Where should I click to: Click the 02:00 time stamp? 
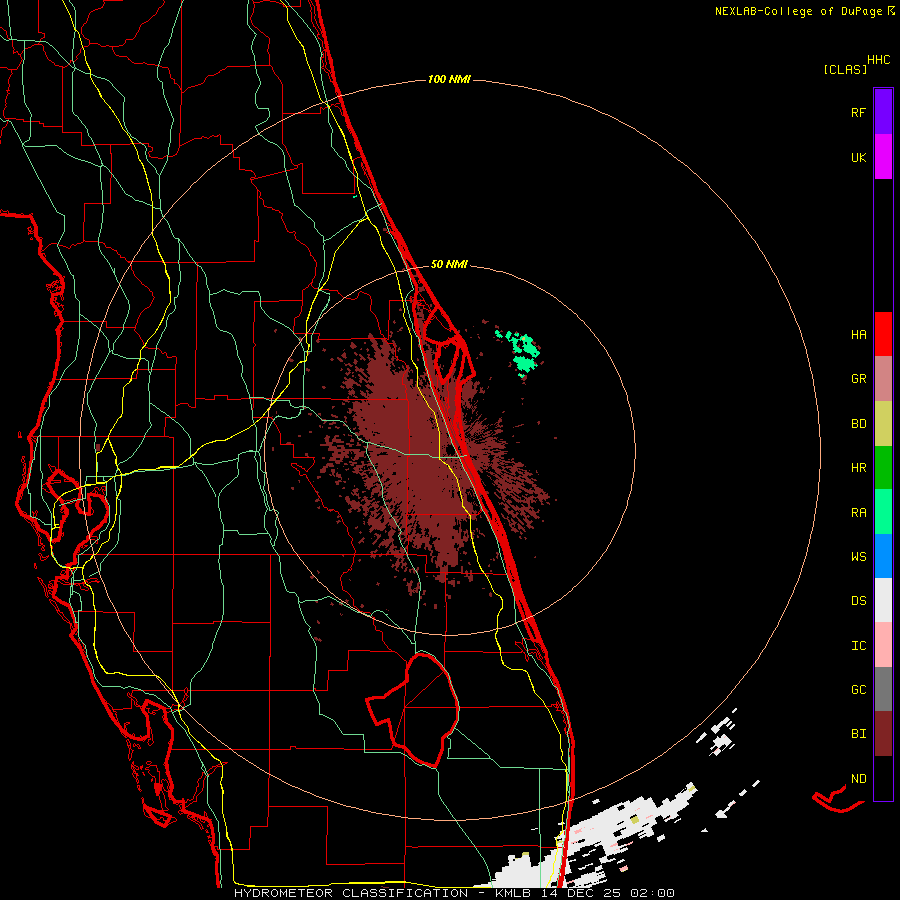click(x=652, y=893)
